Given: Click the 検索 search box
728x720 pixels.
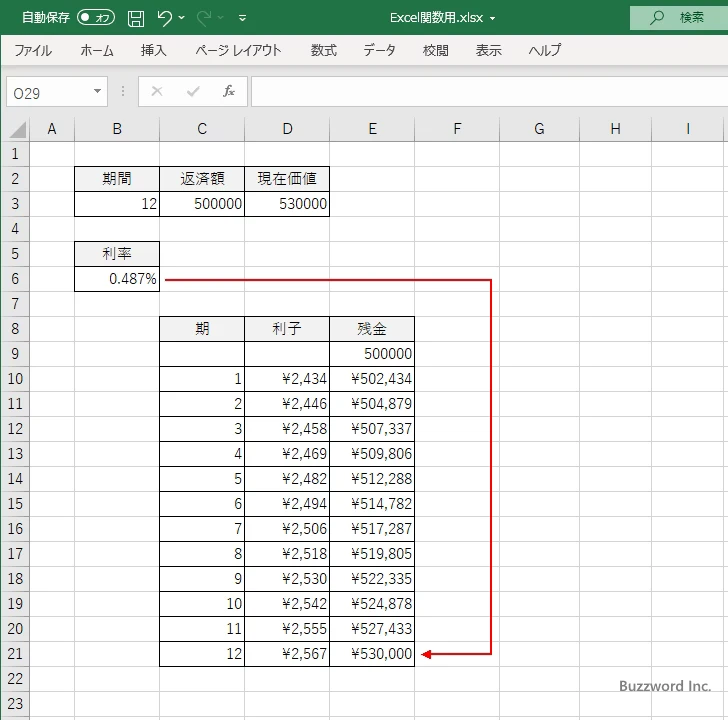Looking at the screenshot, I should coord(678,18).
